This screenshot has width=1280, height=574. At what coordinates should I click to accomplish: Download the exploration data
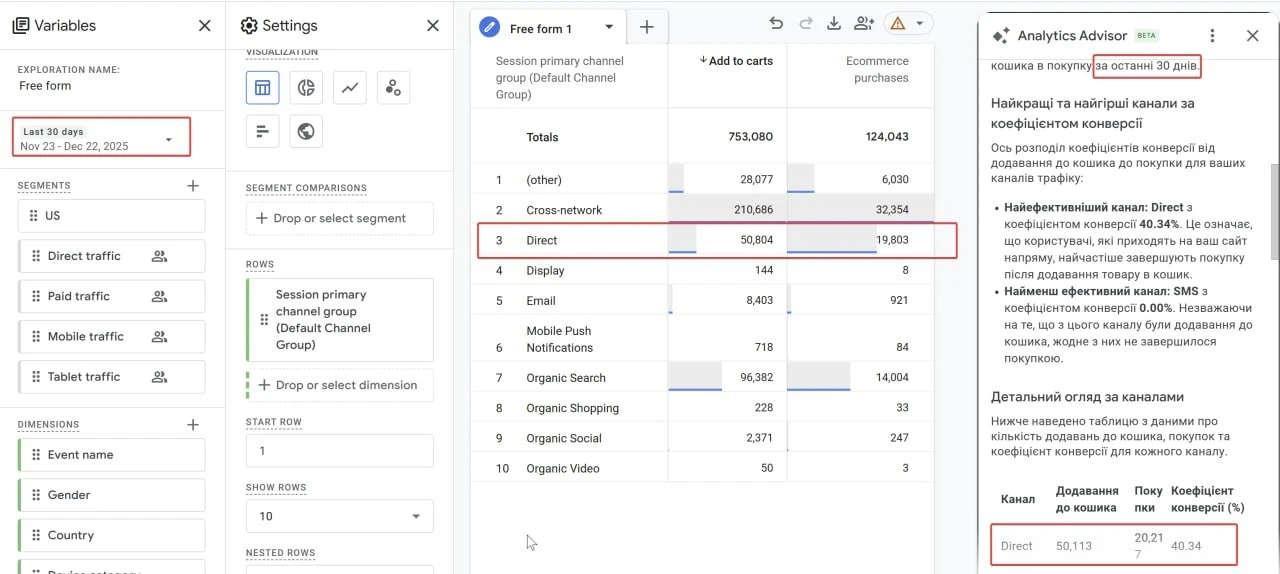[x=834, y=24]
